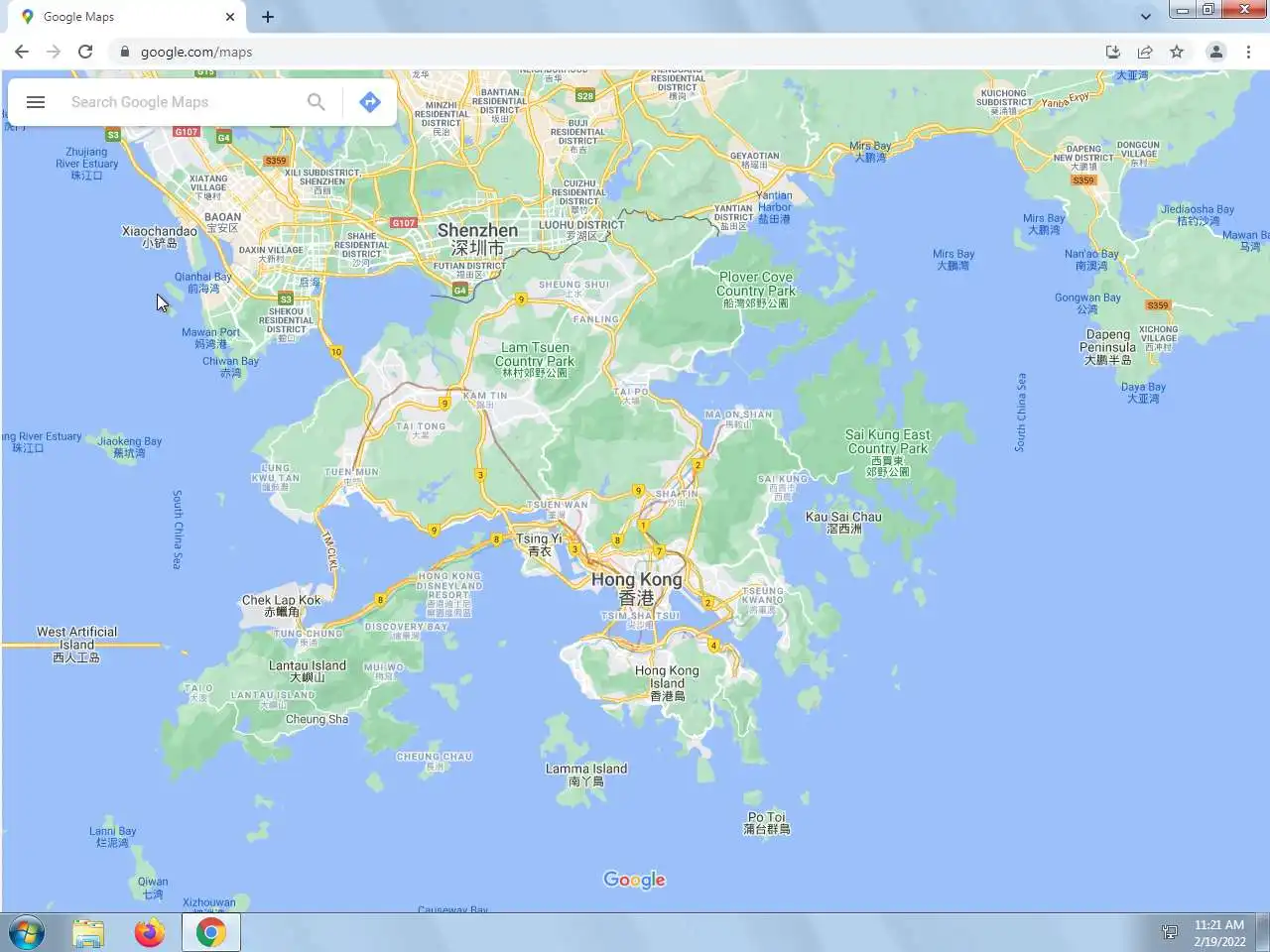Click the Kam Tin label
The width and height of the screenshot is (1270, 952).
tap(485, 399)
